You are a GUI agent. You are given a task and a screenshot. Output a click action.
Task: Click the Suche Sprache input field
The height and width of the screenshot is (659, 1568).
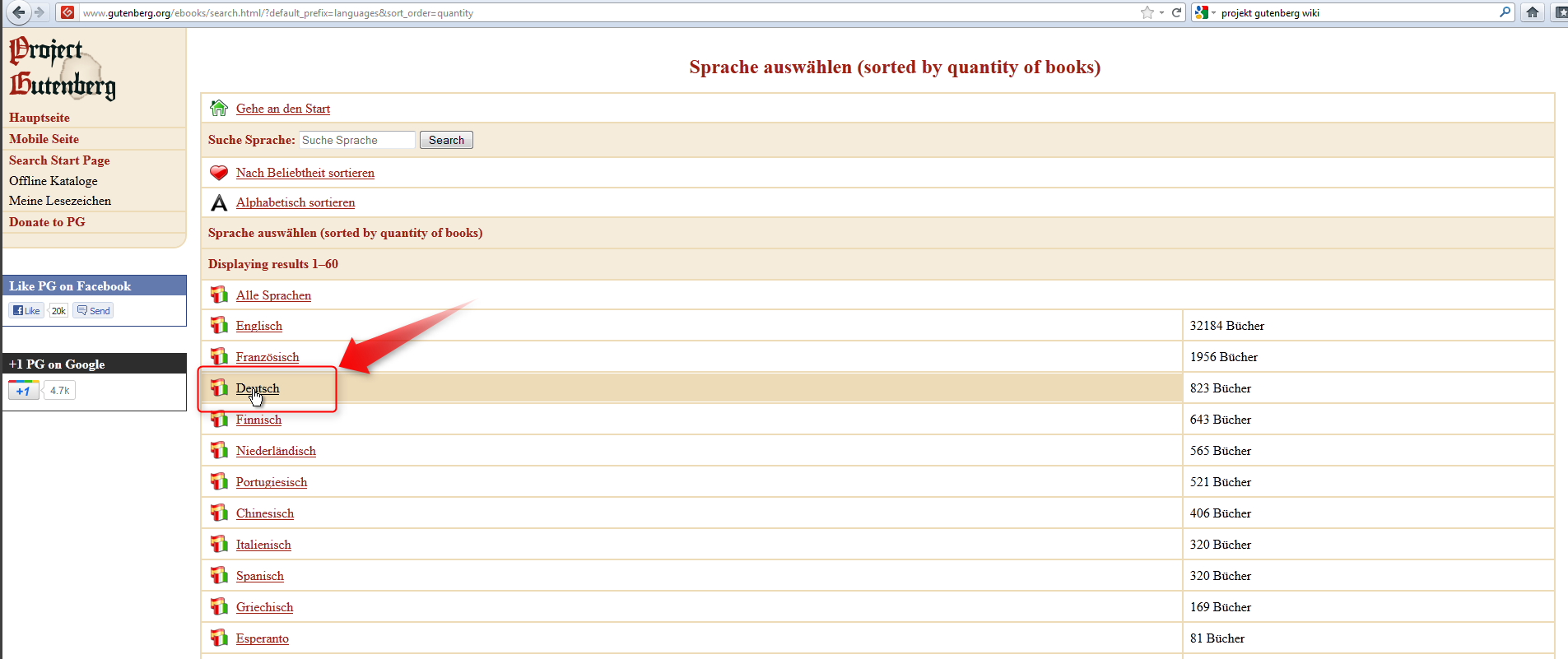coord(357,140)
